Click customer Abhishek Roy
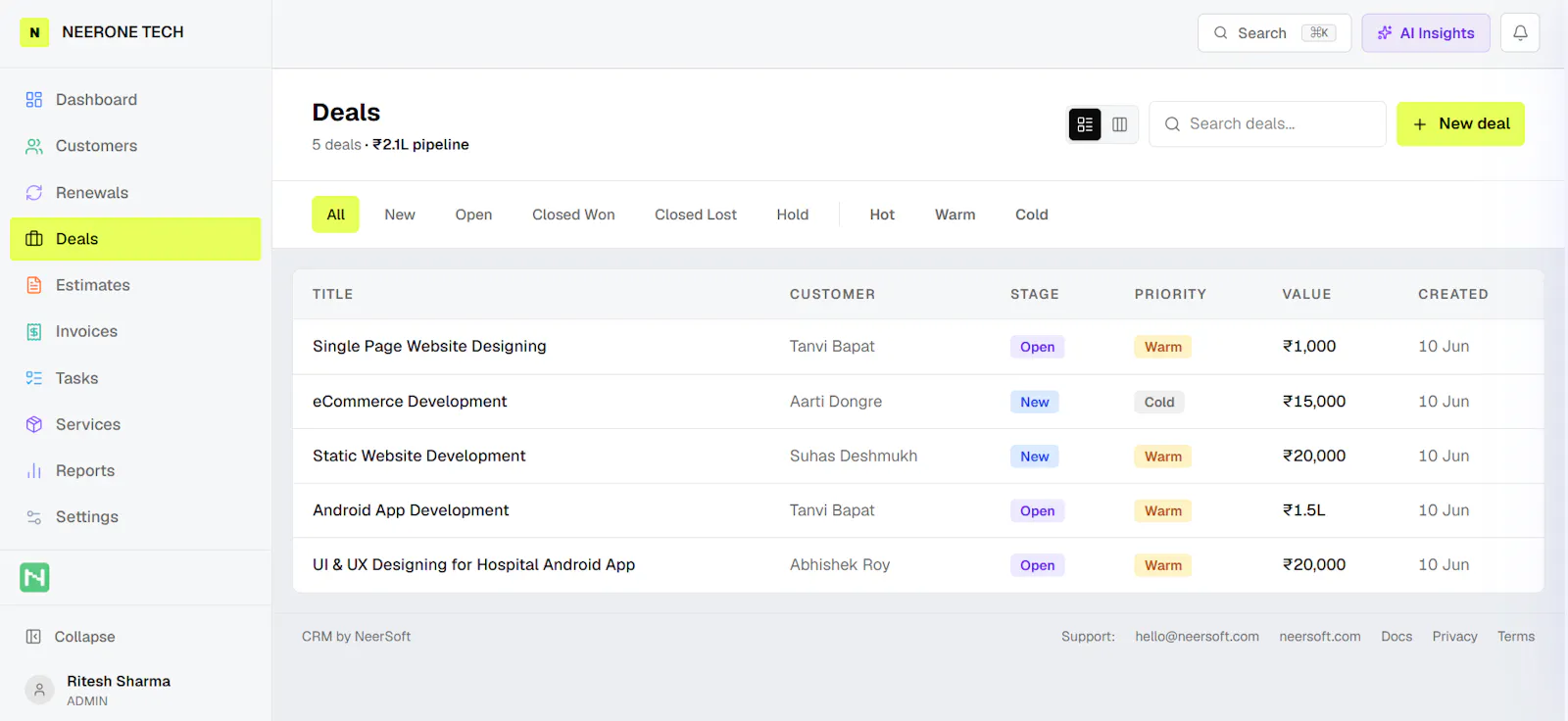 (x=840, y=565)
